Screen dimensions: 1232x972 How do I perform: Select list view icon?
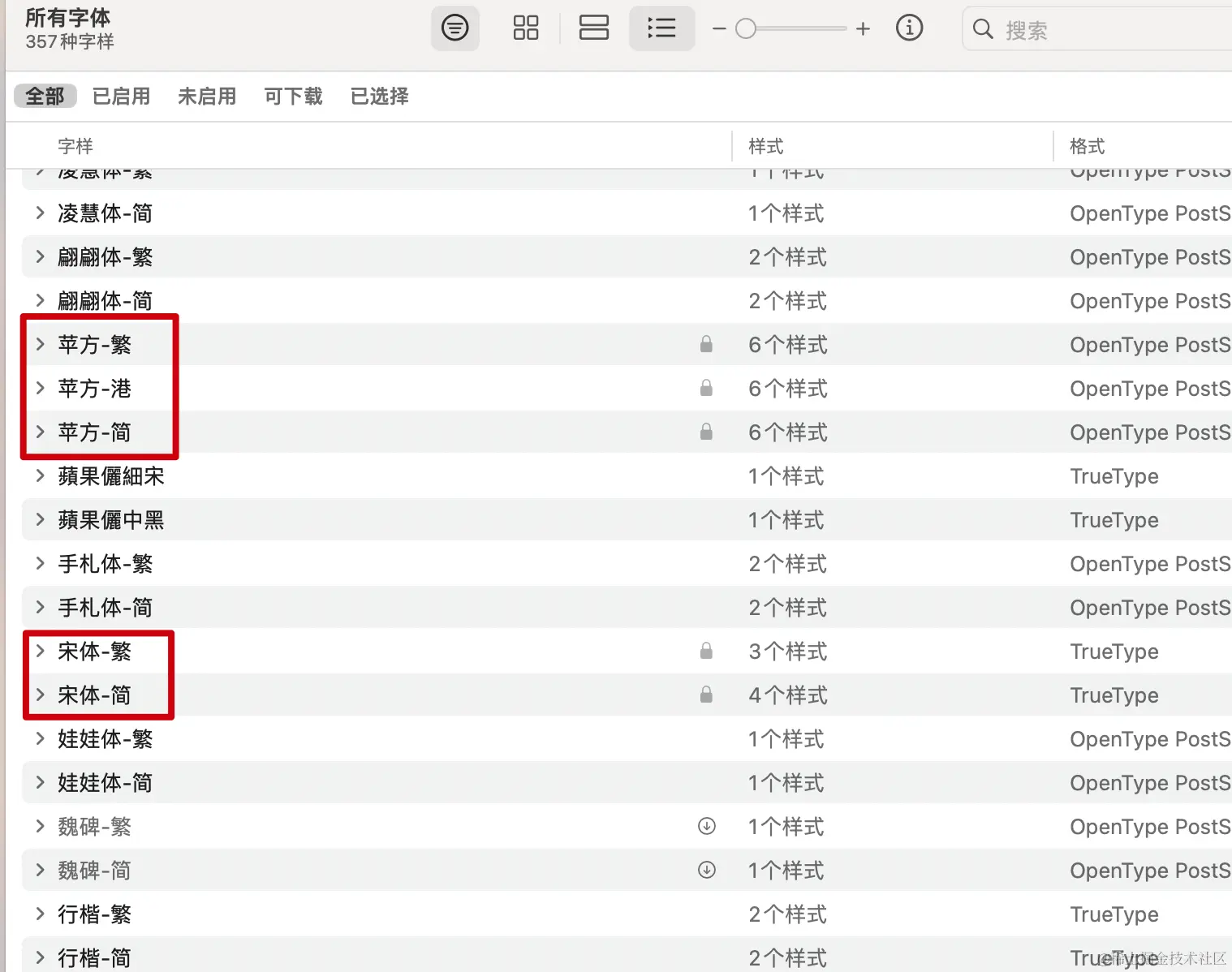(x=662, y=28)
